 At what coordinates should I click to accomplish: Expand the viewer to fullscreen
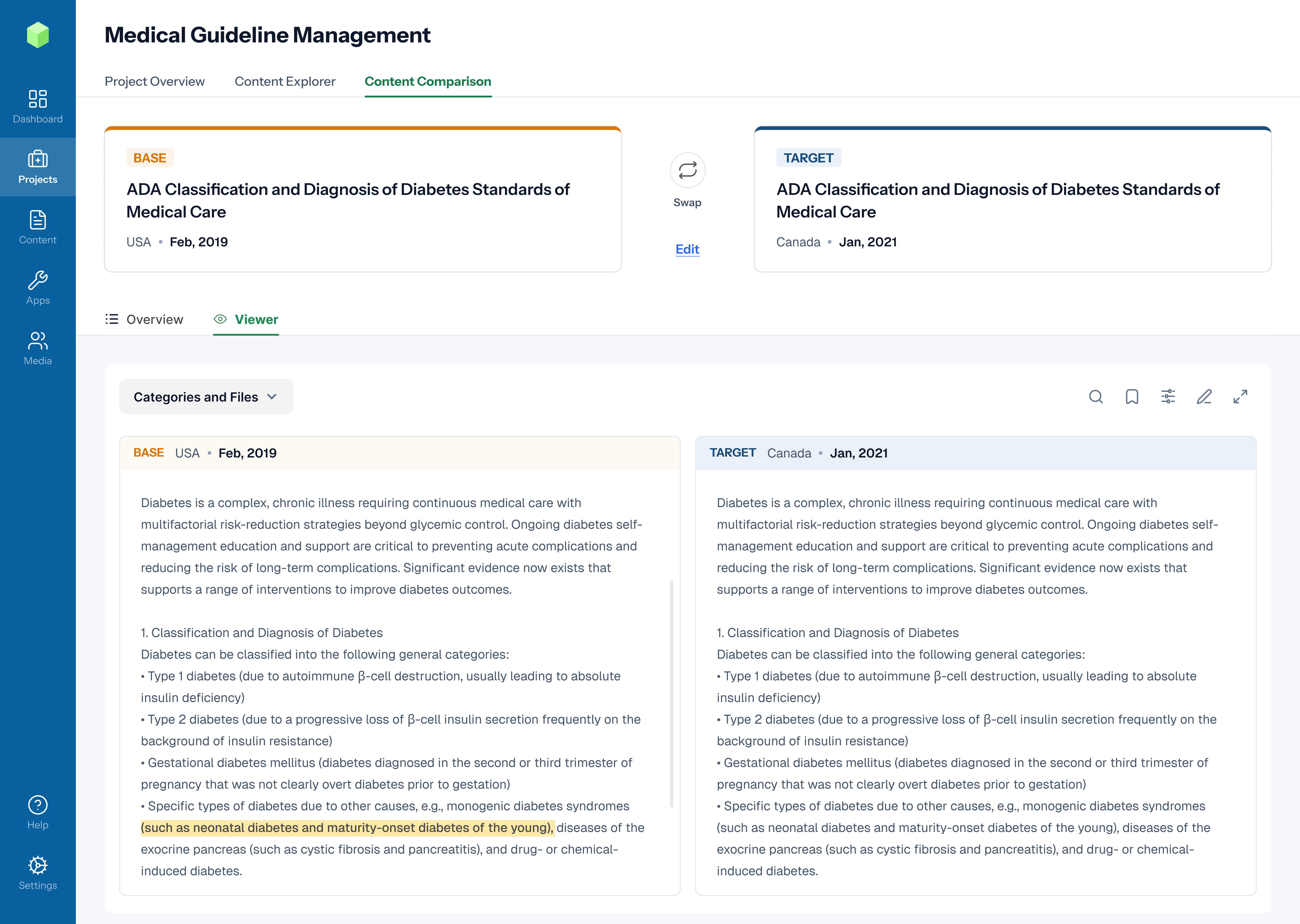click(x=1240, y=397)
